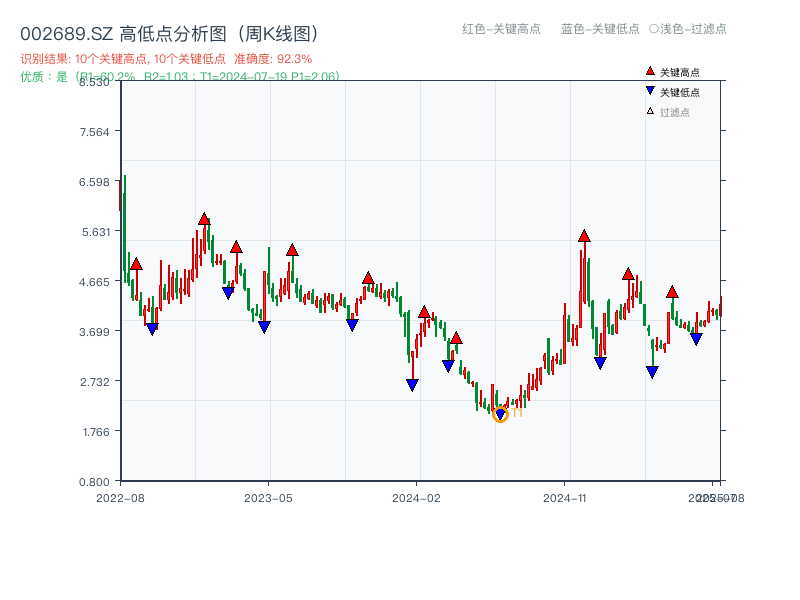Click the third red high triangle from the left

click(236, 247)
